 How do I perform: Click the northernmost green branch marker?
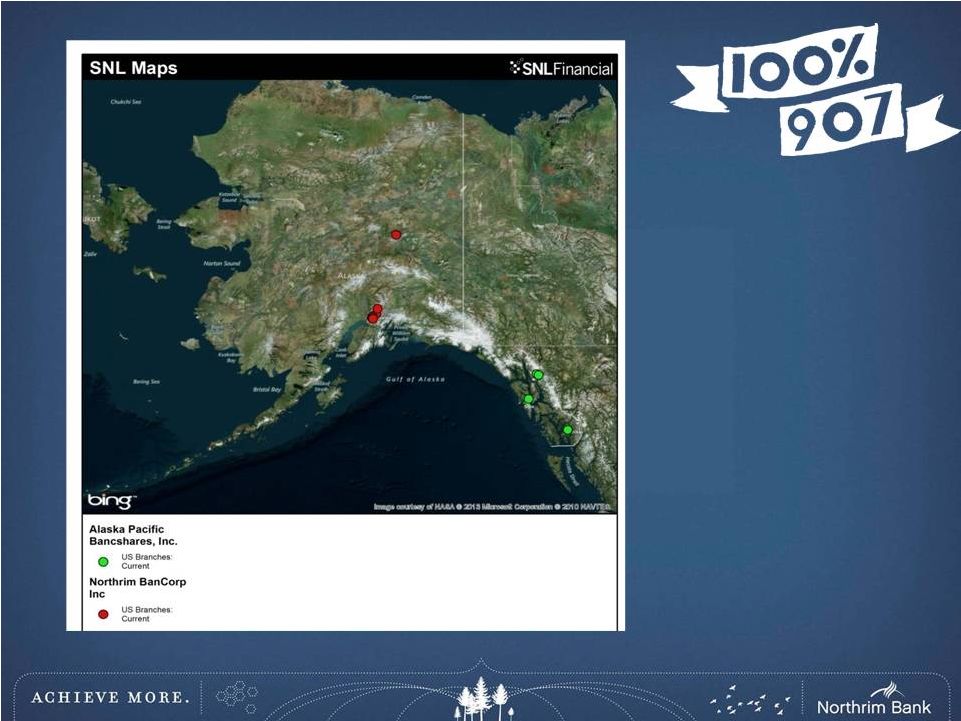pyautogui.click(x=538, y=375)
